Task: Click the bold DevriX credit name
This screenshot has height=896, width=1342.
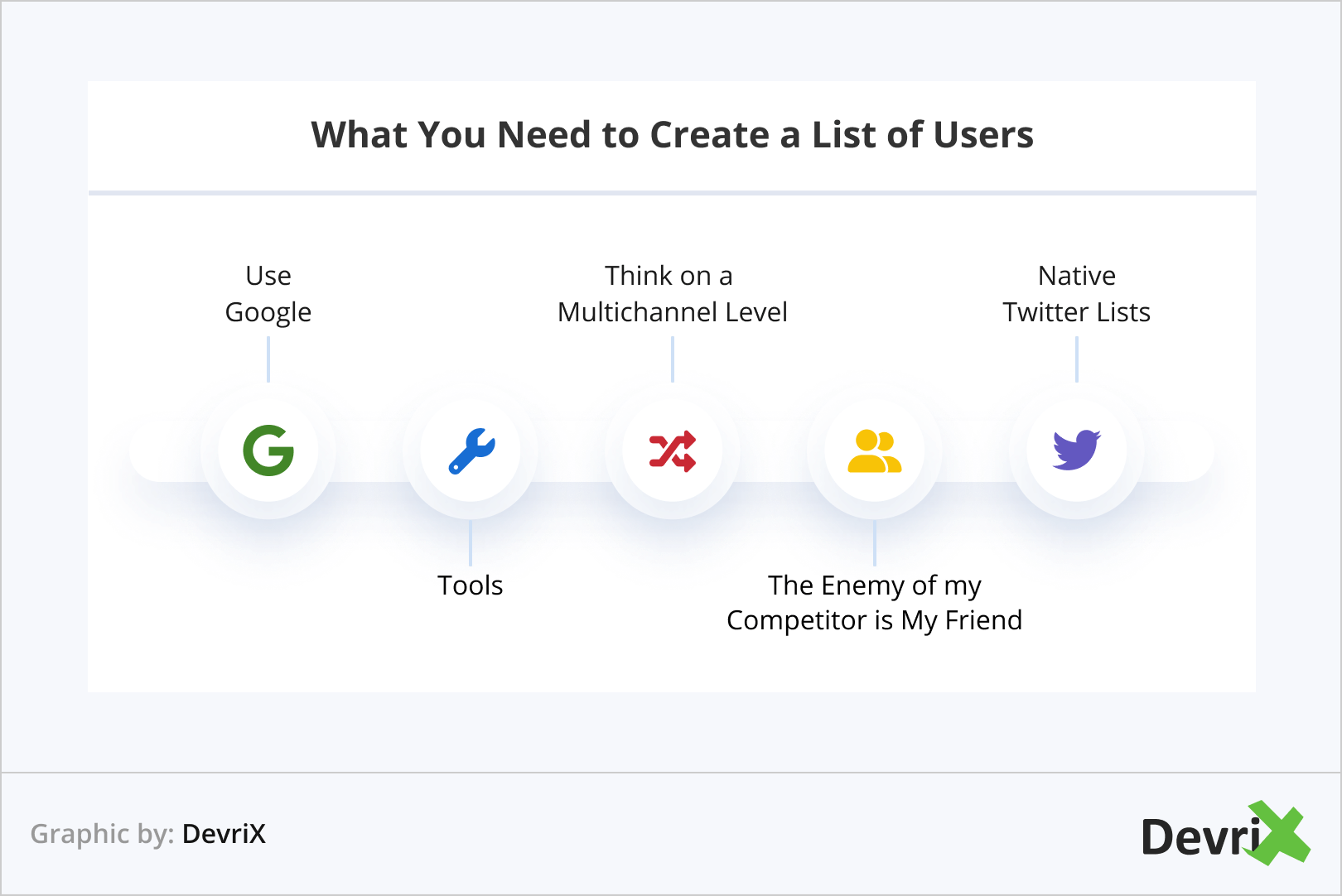Action: click(224, 834)
